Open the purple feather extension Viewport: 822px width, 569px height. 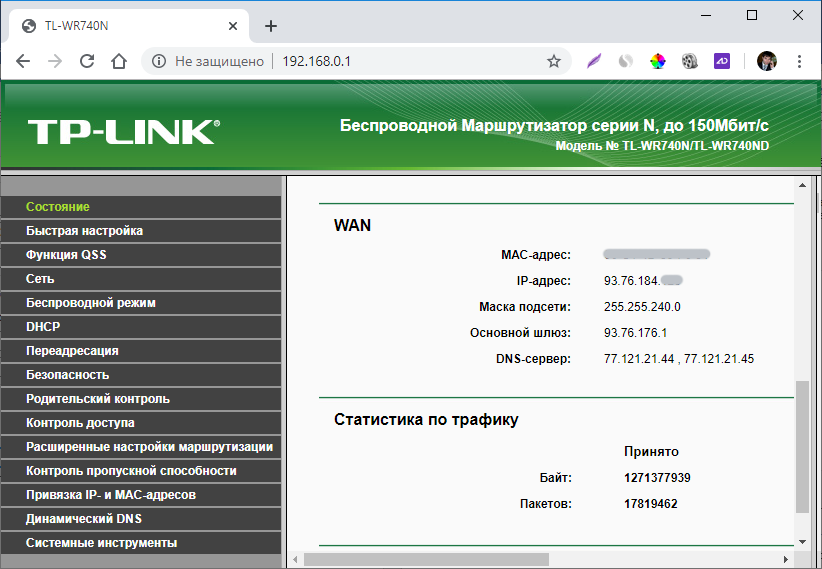pyautogui.click(x=594, y=61)
